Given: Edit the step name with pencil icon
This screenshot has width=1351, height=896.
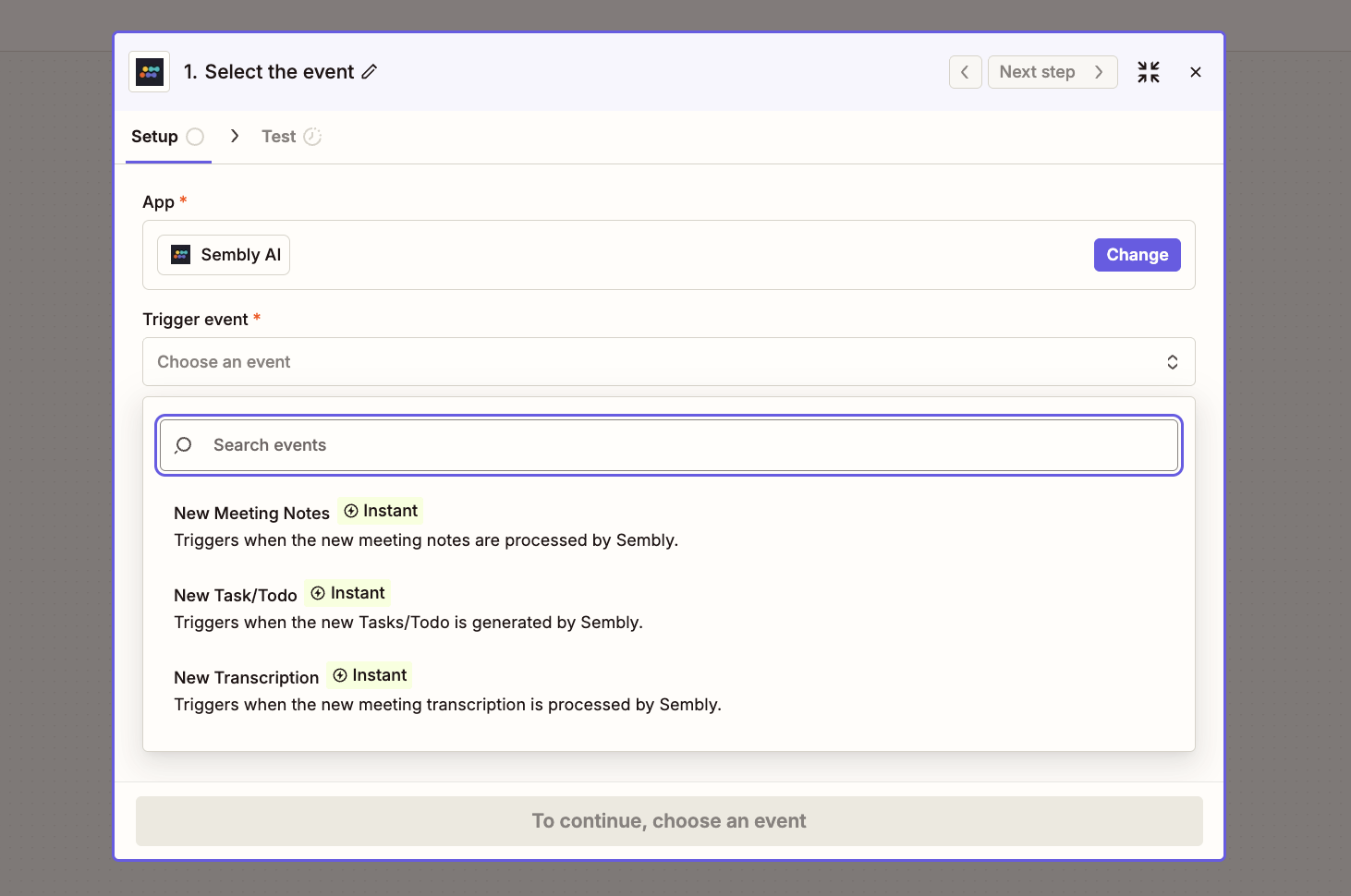Looking at the screenshot, I should [370, 72].
